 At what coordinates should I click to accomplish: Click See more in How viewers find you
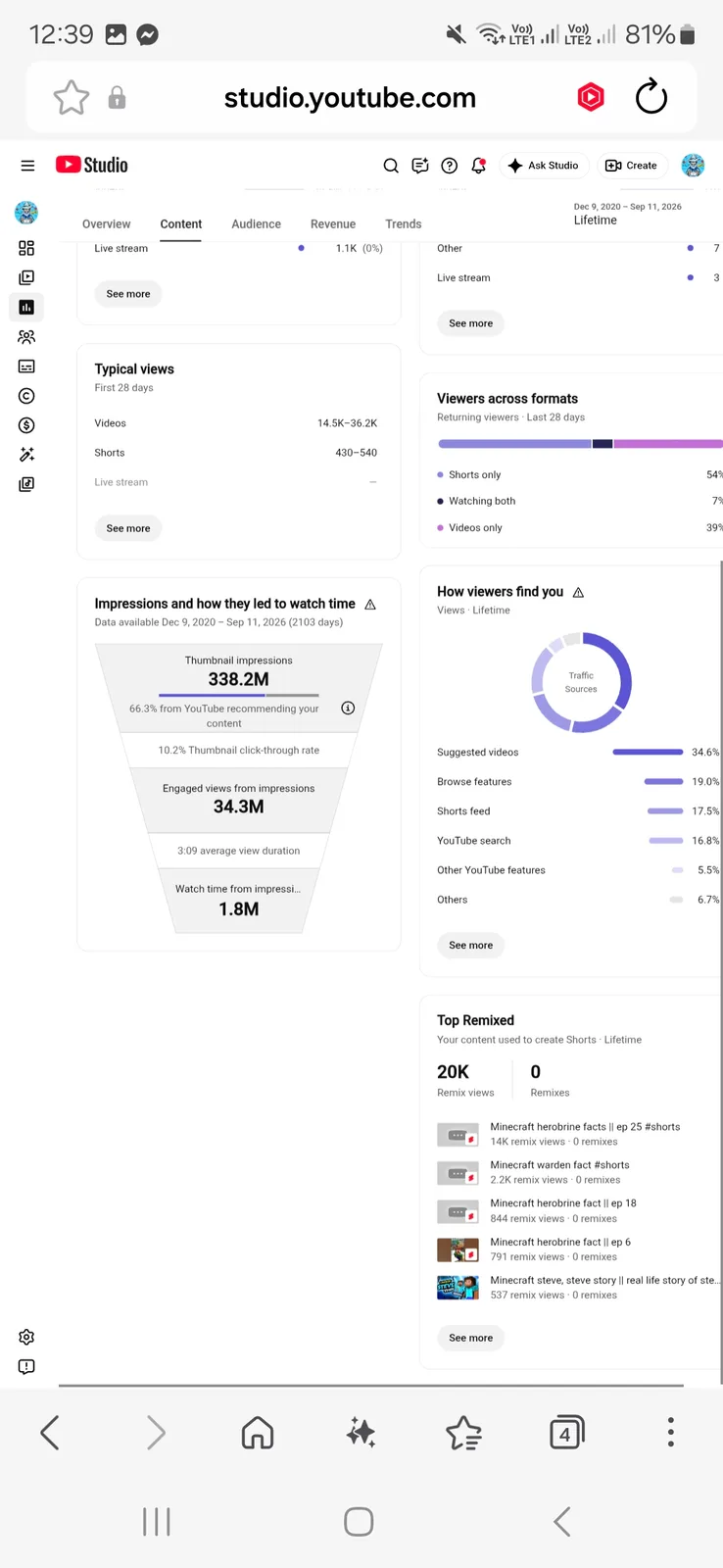click(471, 946)
